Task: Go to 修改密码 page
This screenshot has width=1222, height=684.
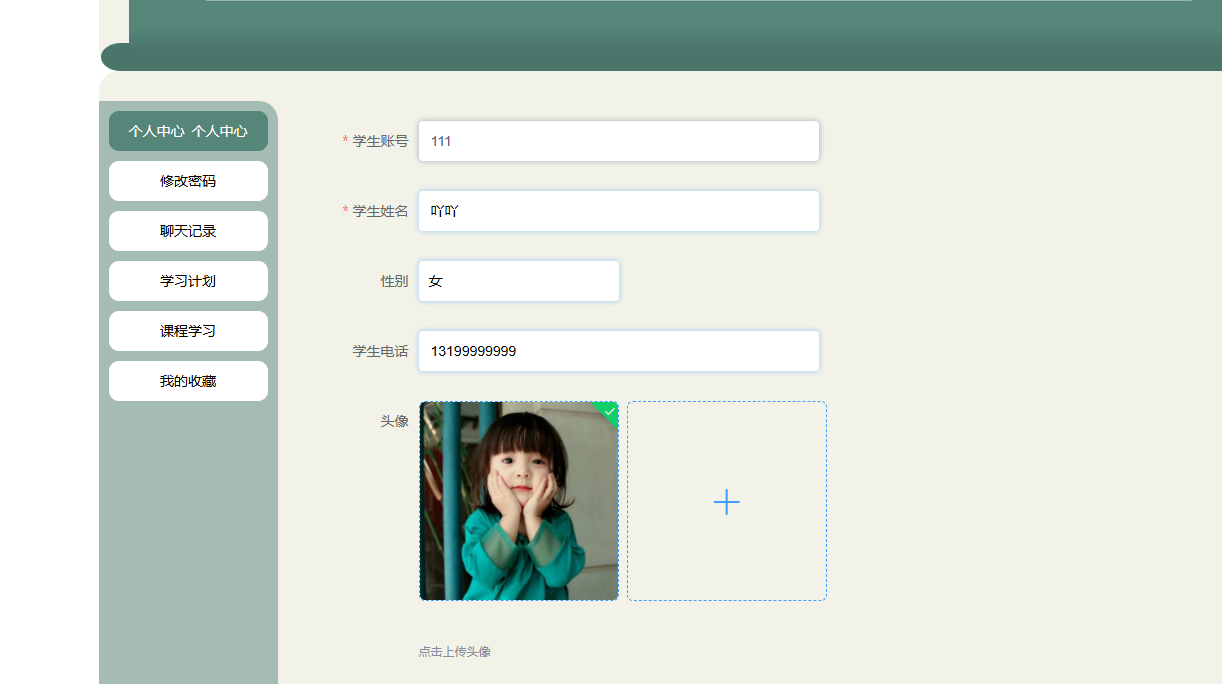Action: pos(188,181)
